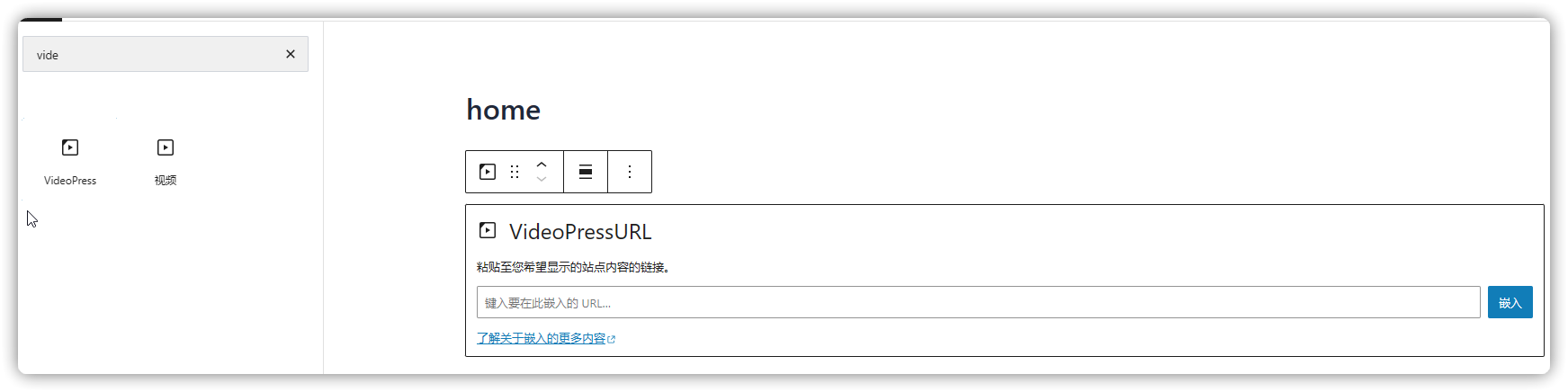Screen dimensions: 1568x392
Task: Open block options three-dot menu
Action: pyautogui.click(x=630, y=172)
